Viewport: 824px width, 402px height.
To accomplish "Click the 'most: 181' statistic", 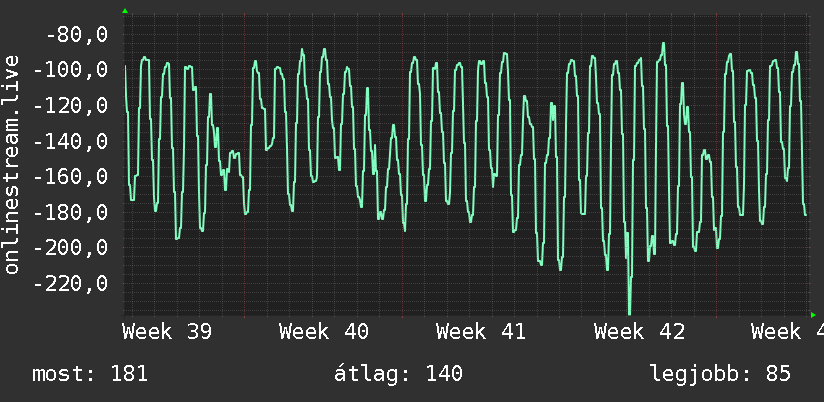I will (x=90, y=374).
